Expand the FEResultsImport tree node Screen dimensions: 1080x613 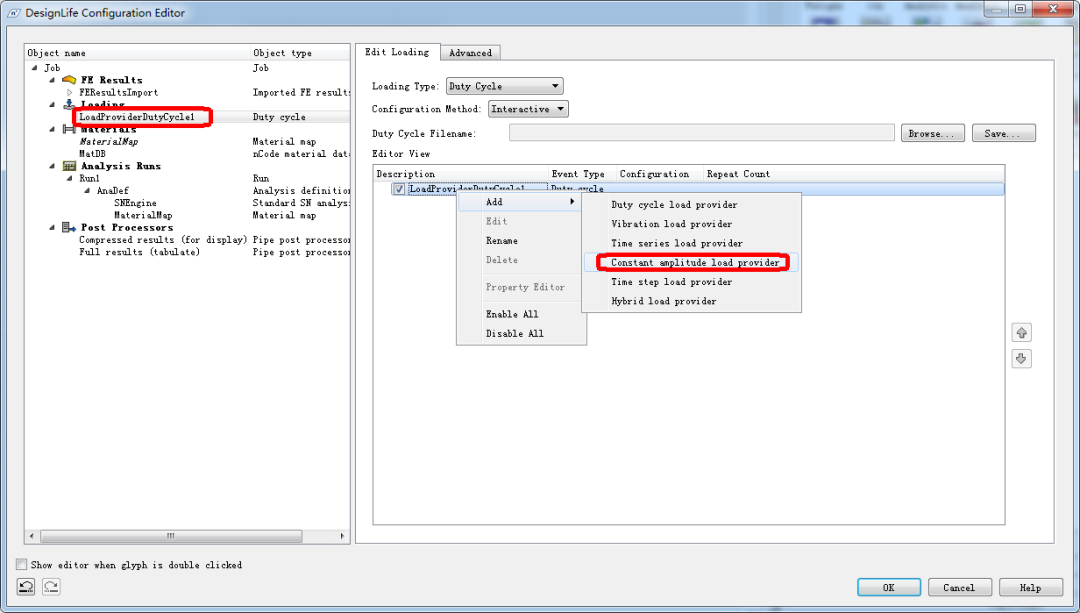pos(70,92)
